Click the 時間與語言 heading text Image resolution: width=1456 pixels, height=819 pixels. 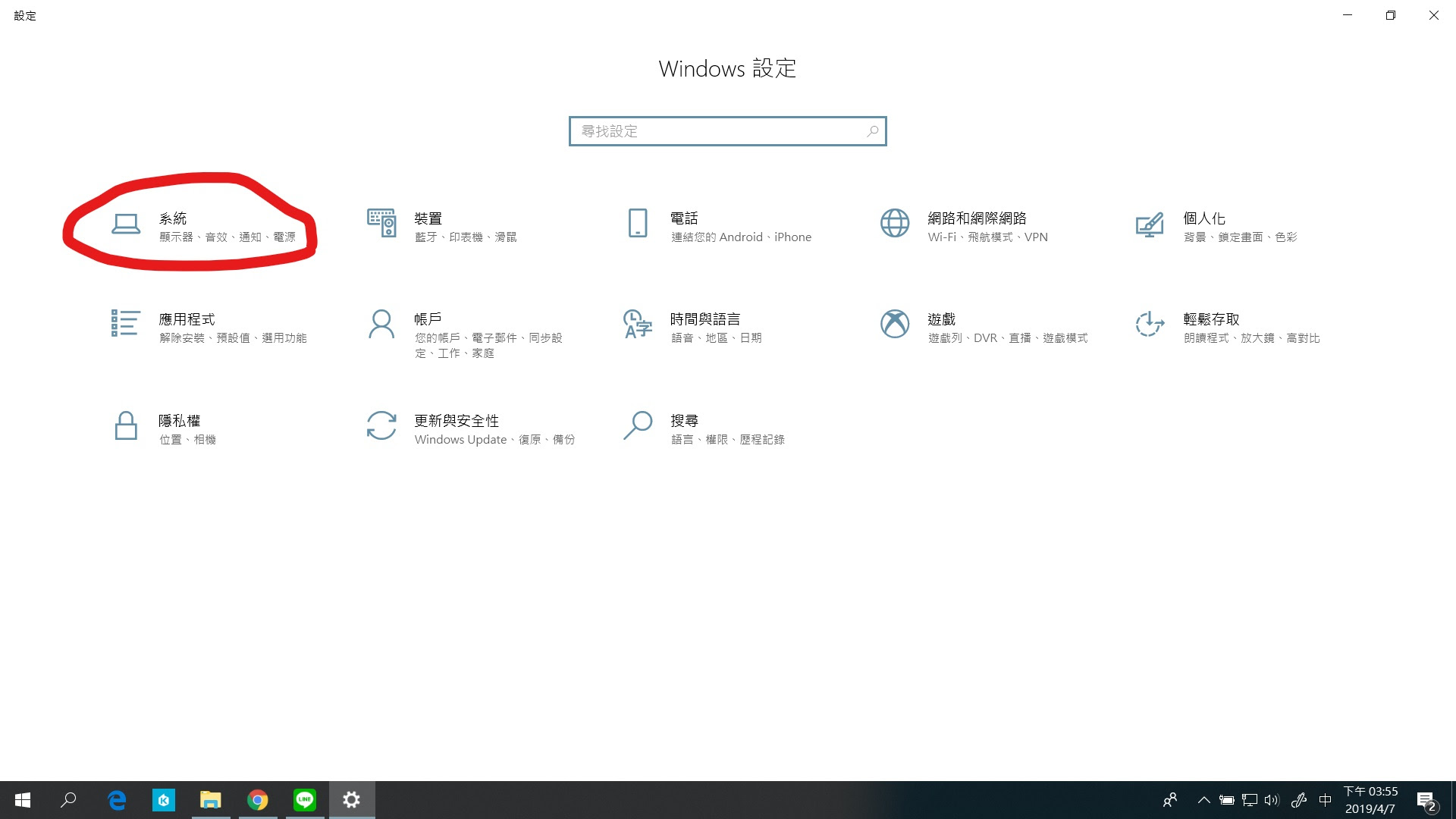705,319
